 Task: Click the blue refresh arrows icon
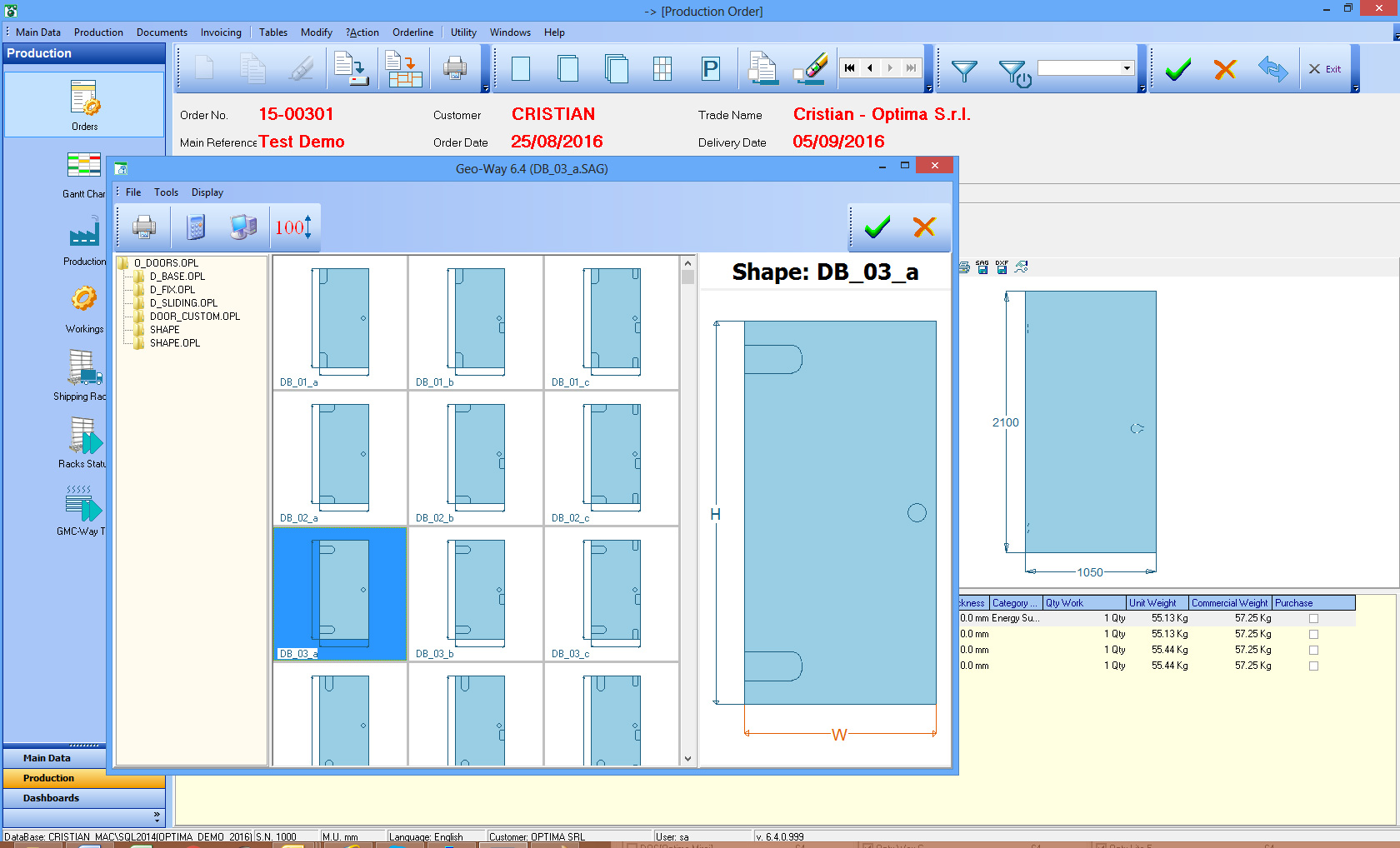pos(1273,68)
